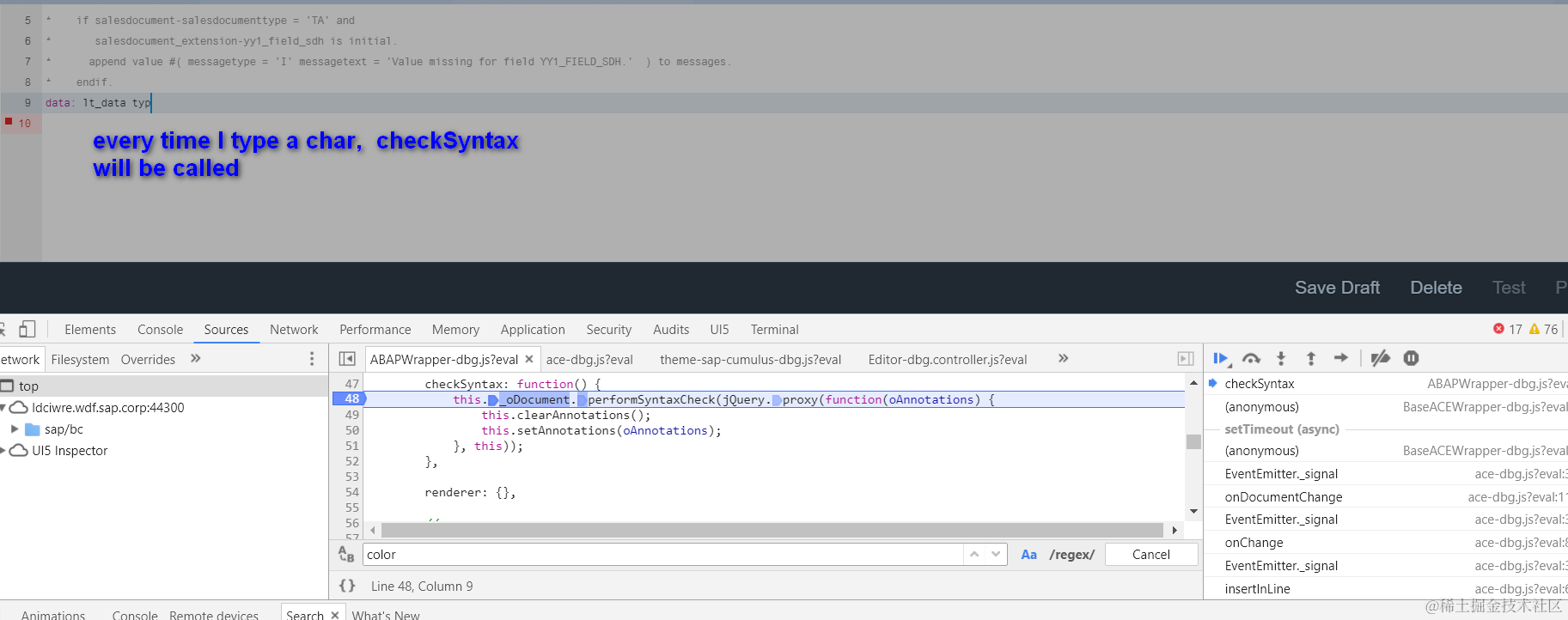Show more open file tabs
Viewport: 1568px width, 620px height.
(1063, 359)
